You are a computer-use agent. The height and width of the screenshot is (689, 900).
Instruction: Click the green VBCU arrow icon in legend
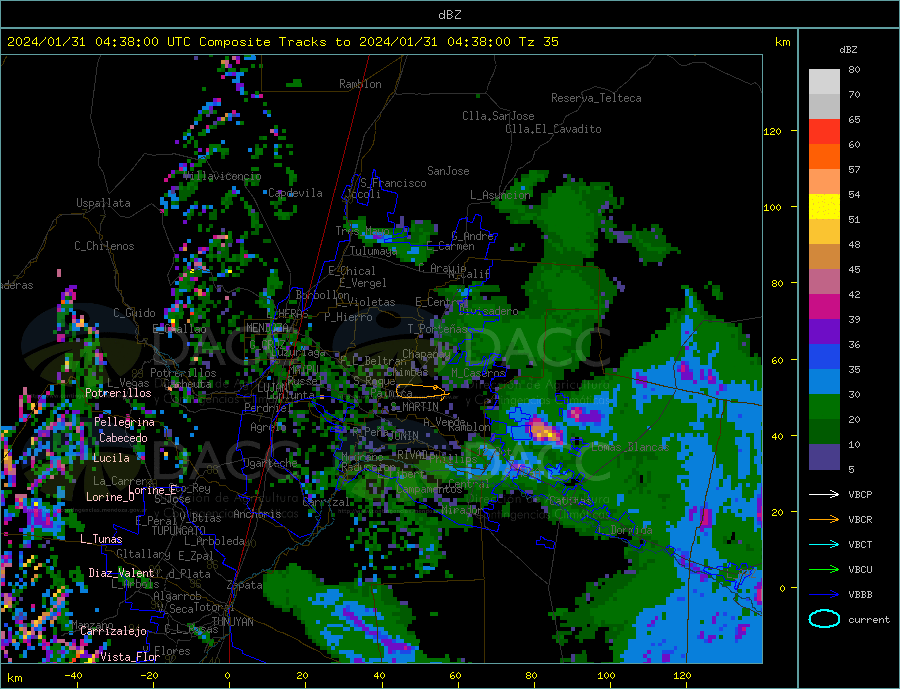[x=824, y=570]
